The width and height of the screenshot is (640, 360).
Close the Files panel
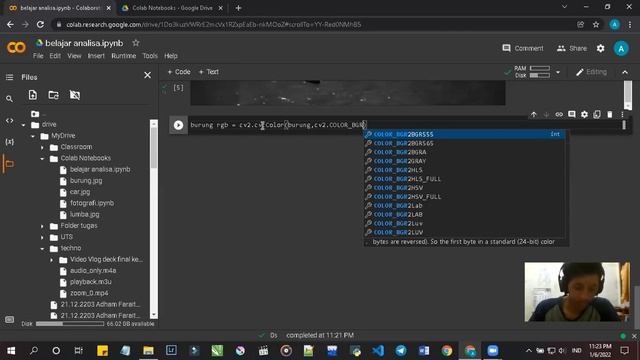147,75
